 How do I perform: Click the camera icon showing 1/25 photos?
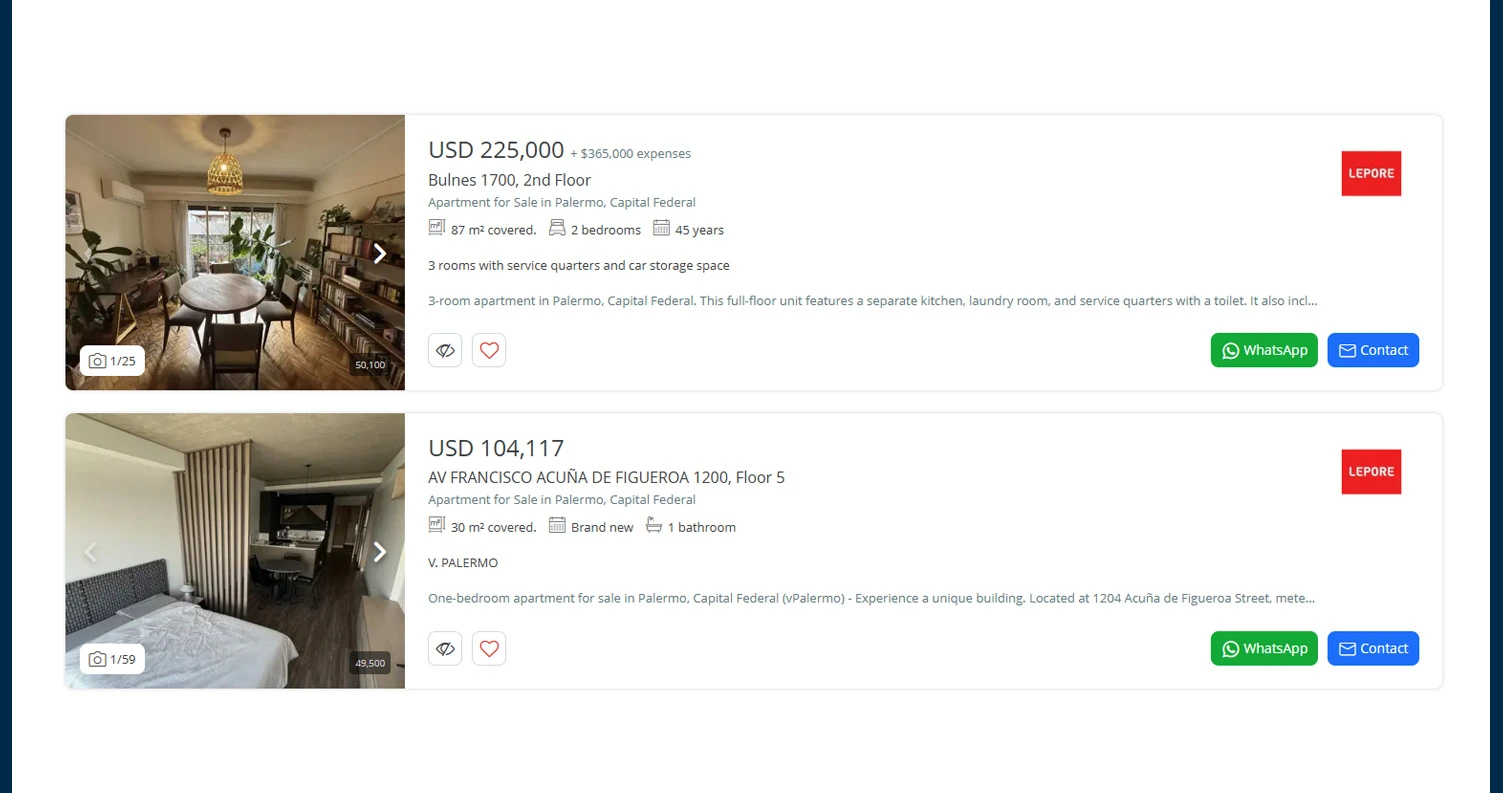click(97, 360)
